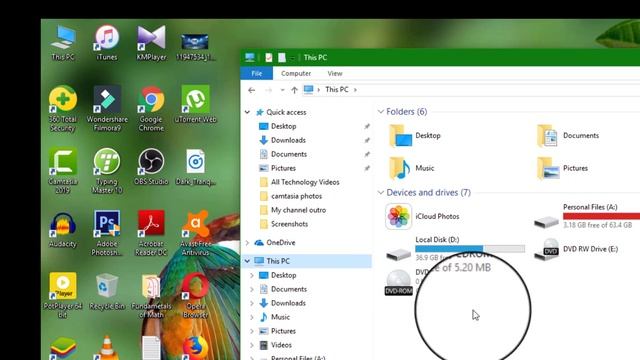Click New folder icon in title bar
The width and height of the screenshot is (640, 360).
tap(282, 58)
